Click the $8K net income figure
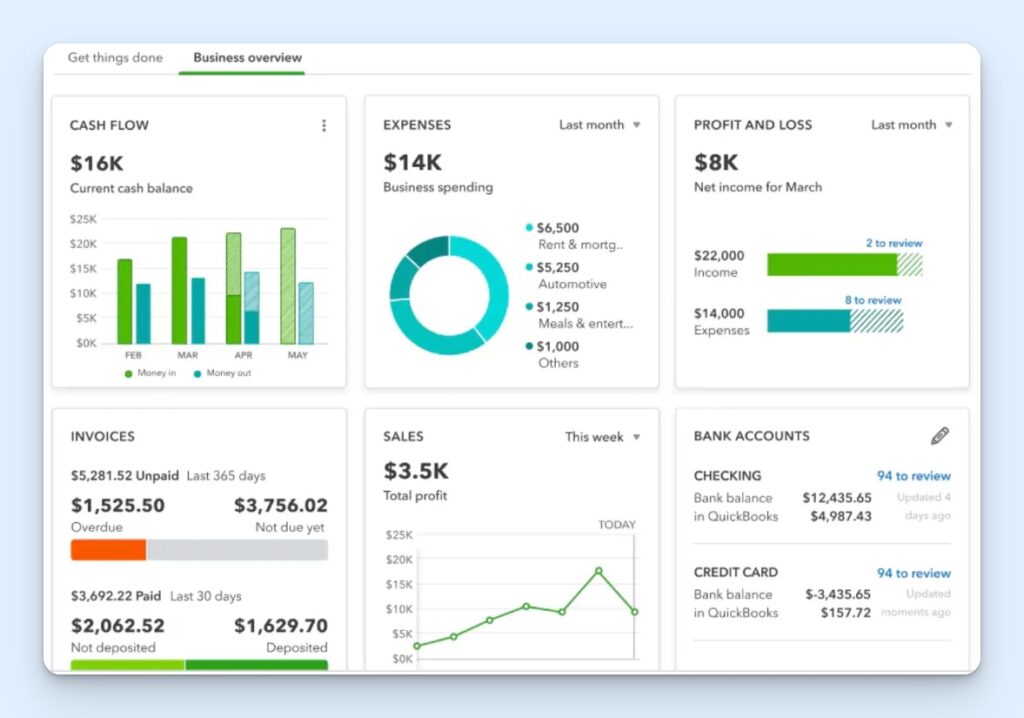Image resolution: width=1024 pixels, height=718 pixels. (x=716, y=162)
